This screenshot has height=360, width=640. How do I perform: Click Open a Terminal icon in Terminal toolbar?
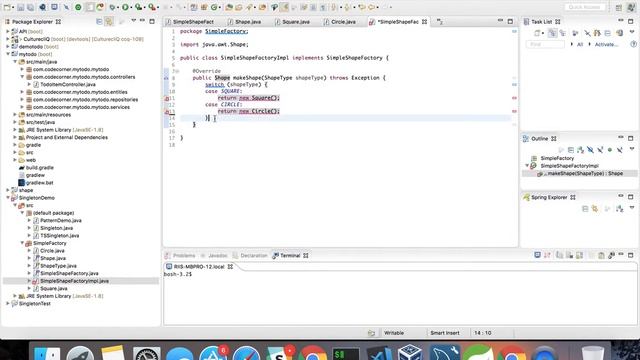(x=537, y=255)
